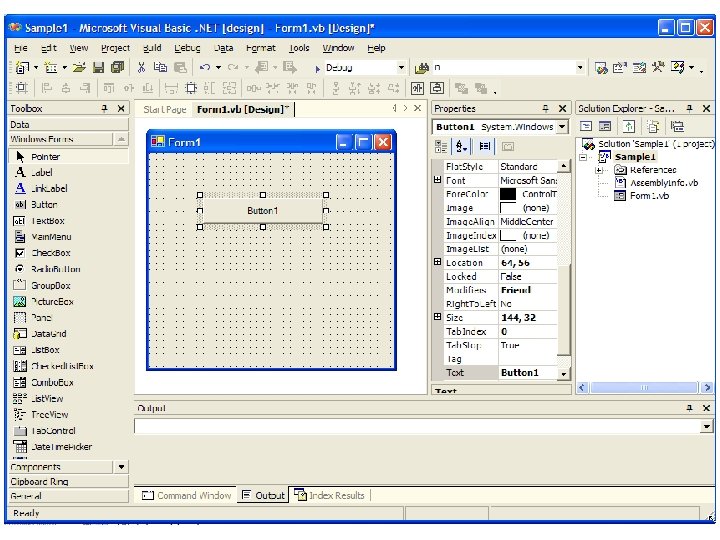The width and height of the screenshot is (720, 540).
Task: Collapse the Sample1 project node
Action: [583, 157]
